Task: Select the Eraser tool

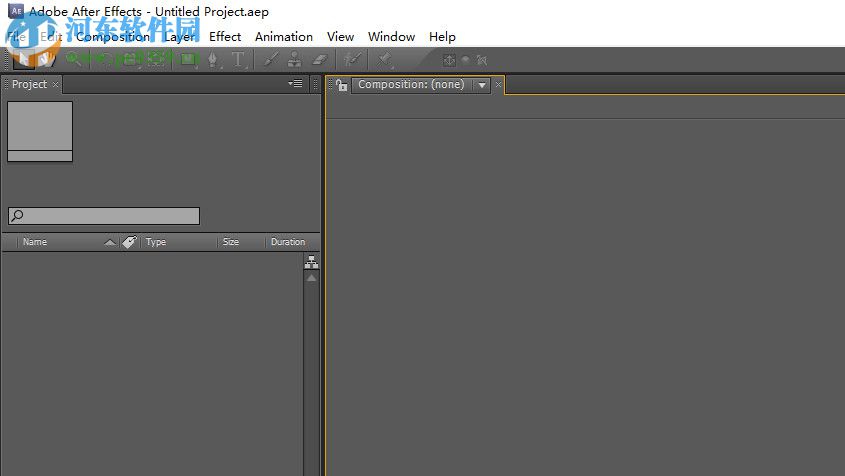Action: [320, 59]
